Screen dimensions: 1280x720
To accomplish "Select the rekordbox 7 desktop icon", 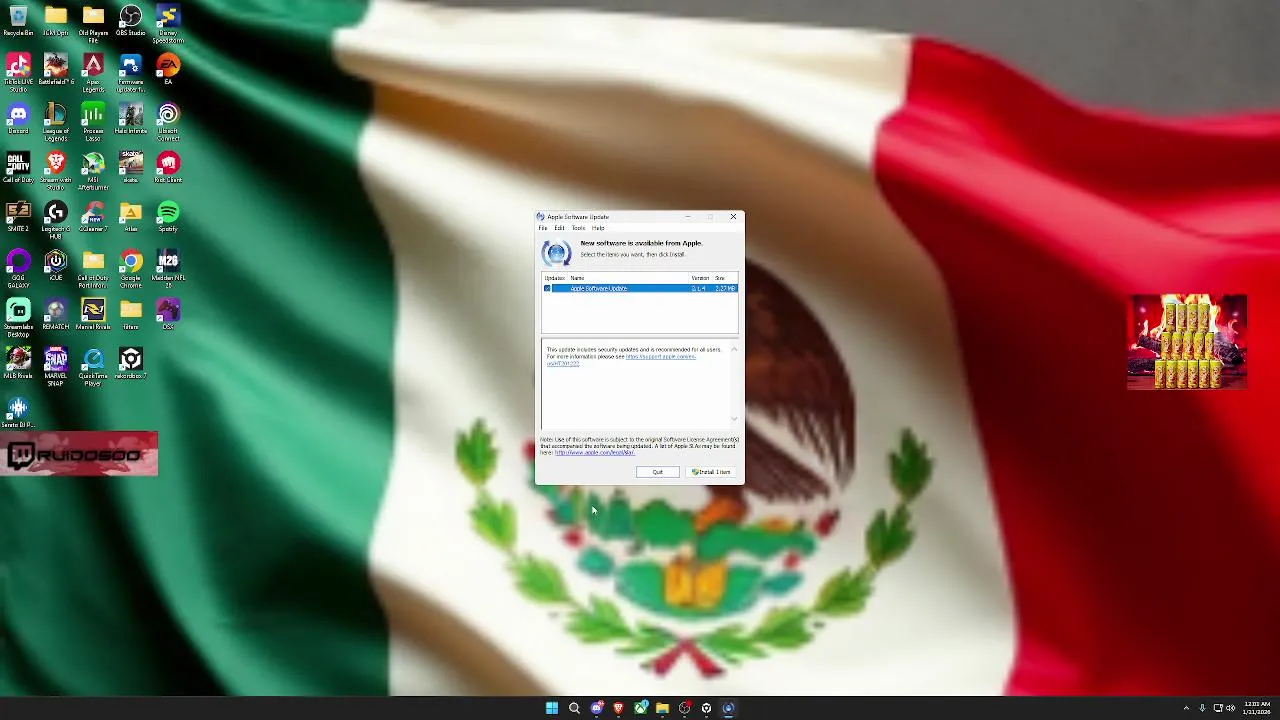I will coord(131,364).
